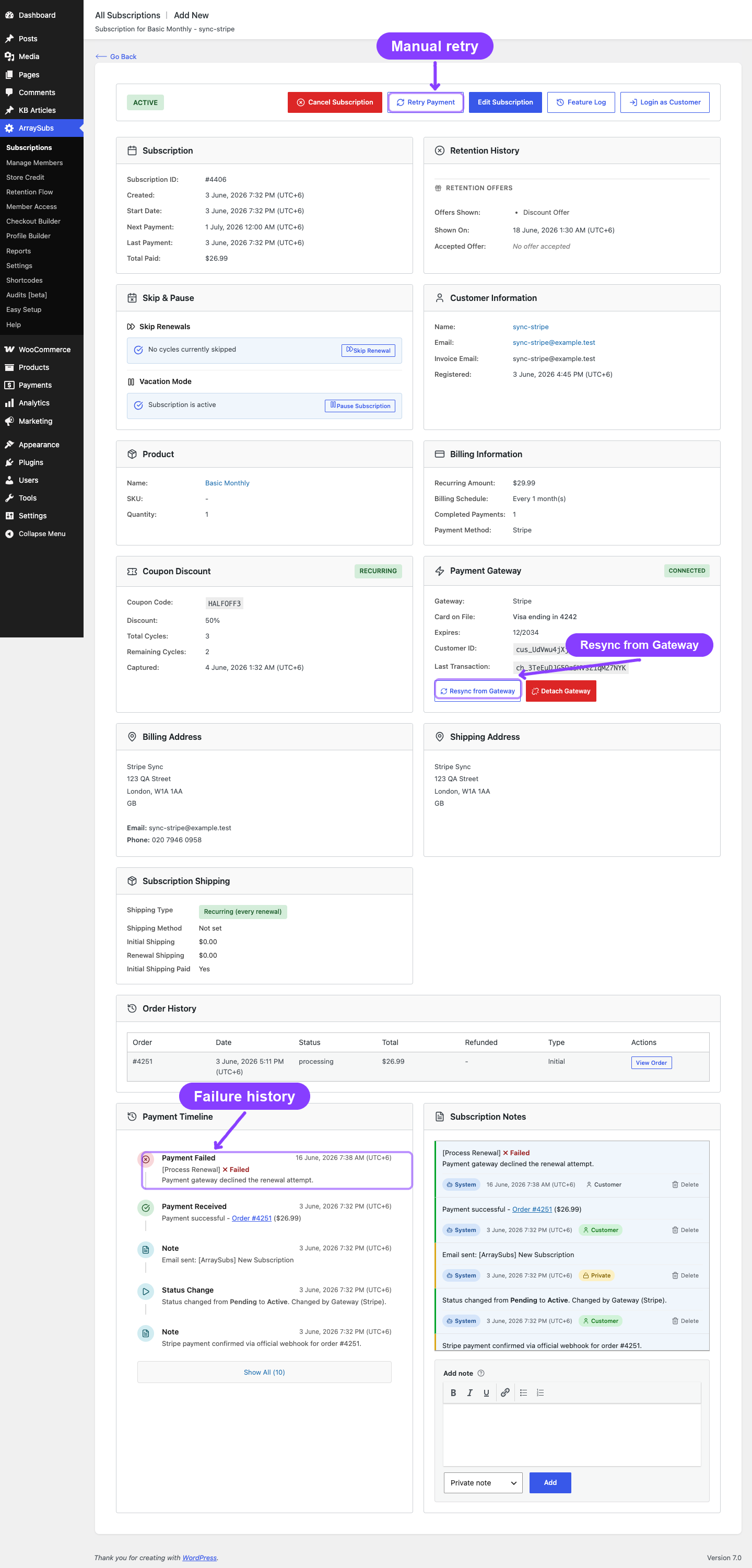Click the Products icon in sidebar
Viewport: 752px width, 1568px height.
(x=9, y=367)
